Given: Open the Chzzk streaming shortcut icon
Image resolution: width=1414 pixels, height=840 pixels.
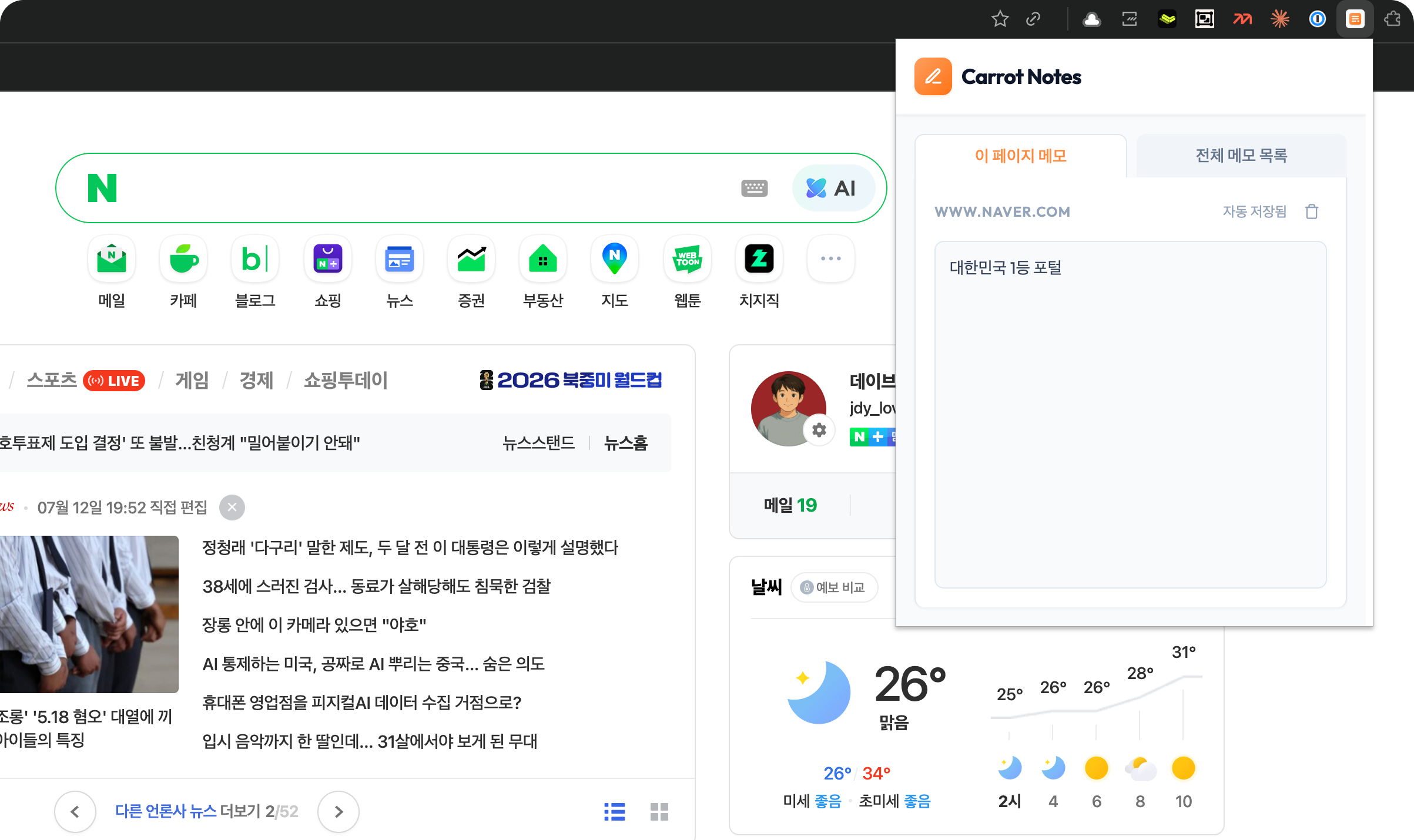Looking at the screenshot, I should pyautogui.click(x=759, y=258).
